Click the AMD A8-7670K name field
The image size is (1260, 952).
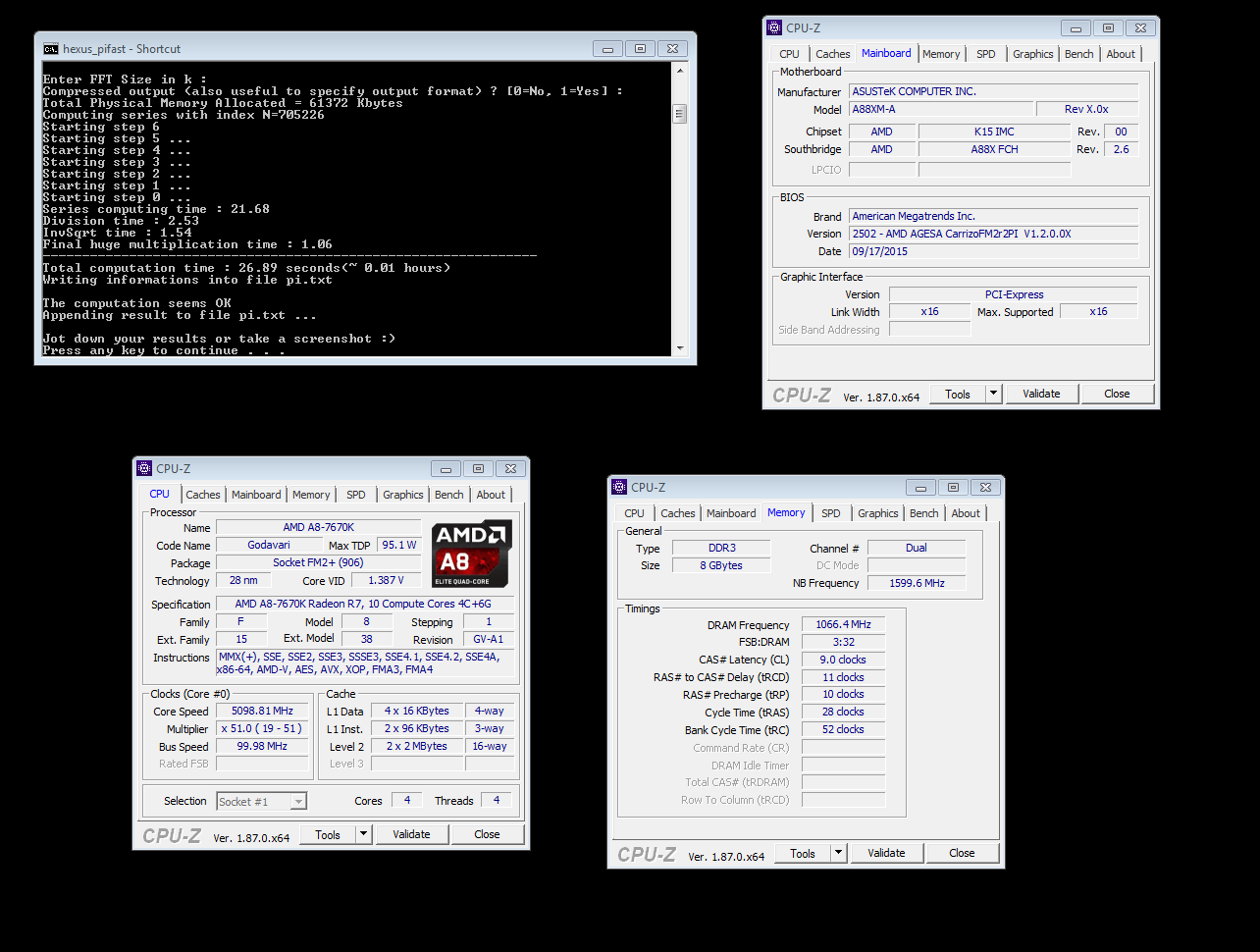pos(318,527)
